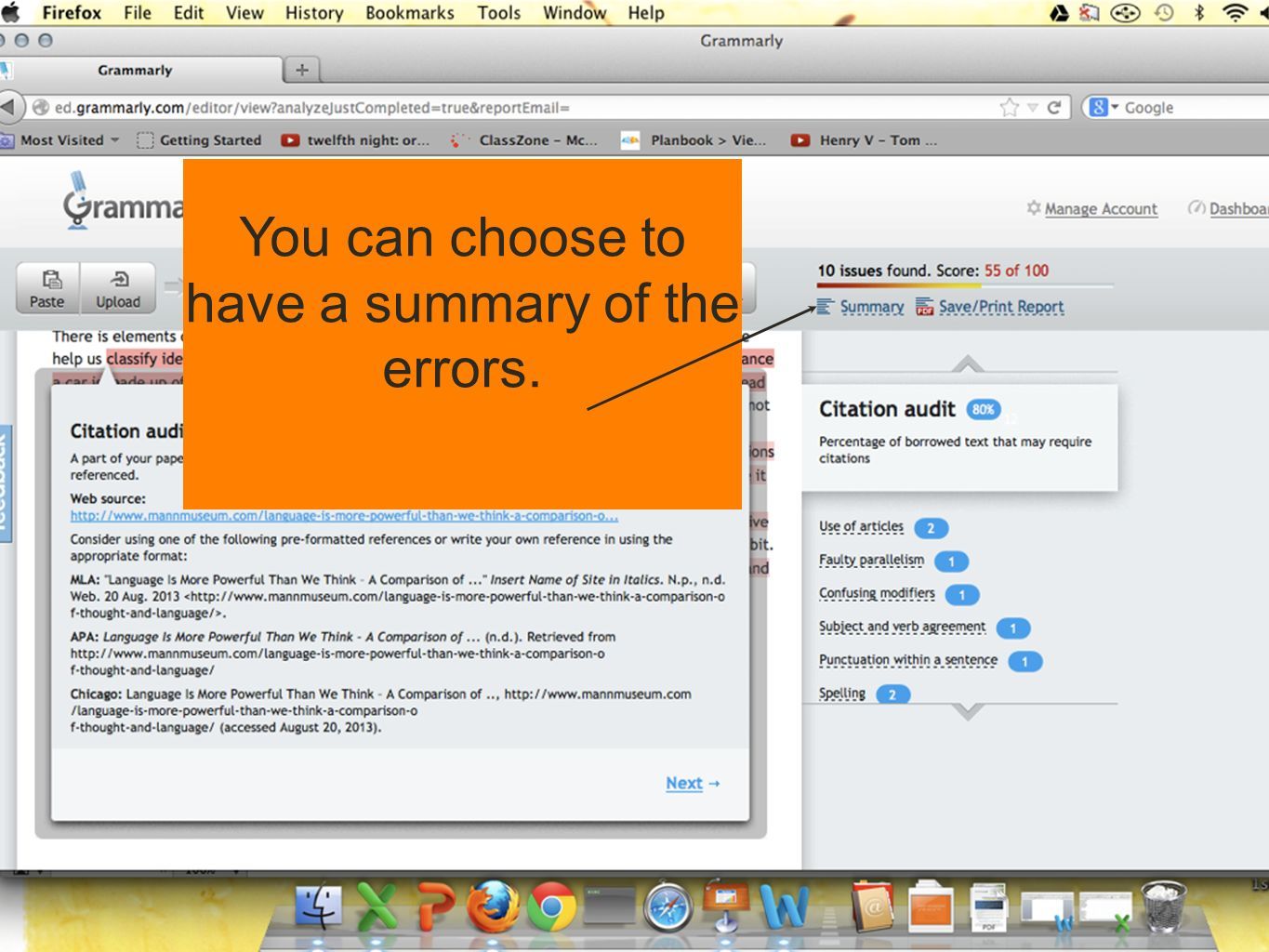The width and height of the screenshot is (1269, 952).
Task: Open the URL history dropdown arrow
Action: (x=1032, y=108)
